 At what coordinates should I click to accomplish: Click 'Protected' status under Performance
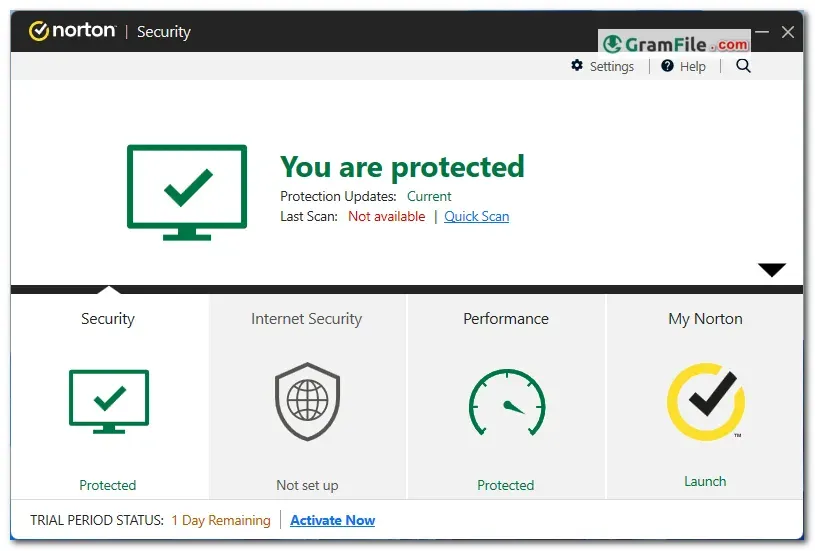[x=506, y=486]
